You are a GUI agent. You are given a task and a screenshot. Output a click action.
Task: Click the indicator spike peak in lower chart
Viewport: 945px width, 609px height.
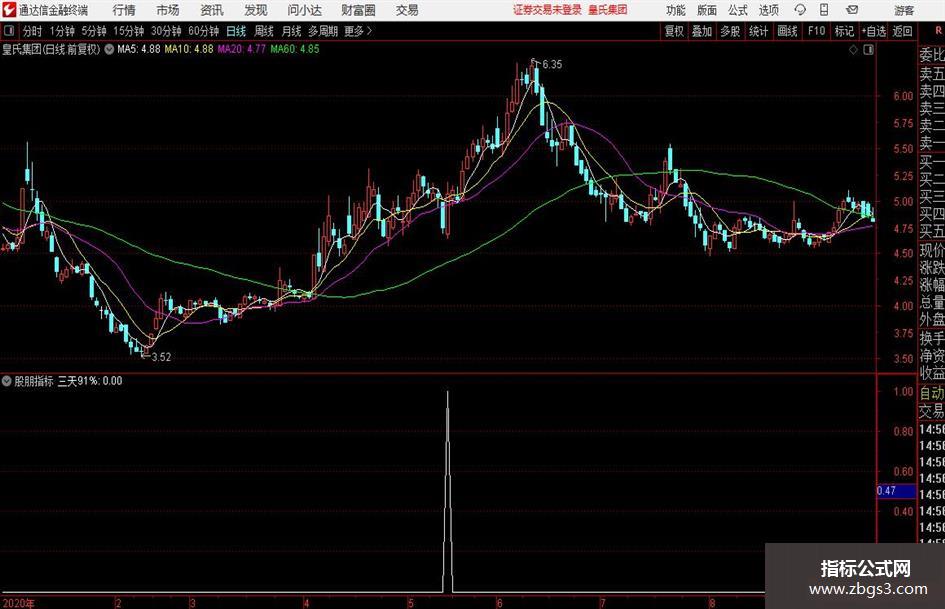pyautogui.click(x=447, y=393)
